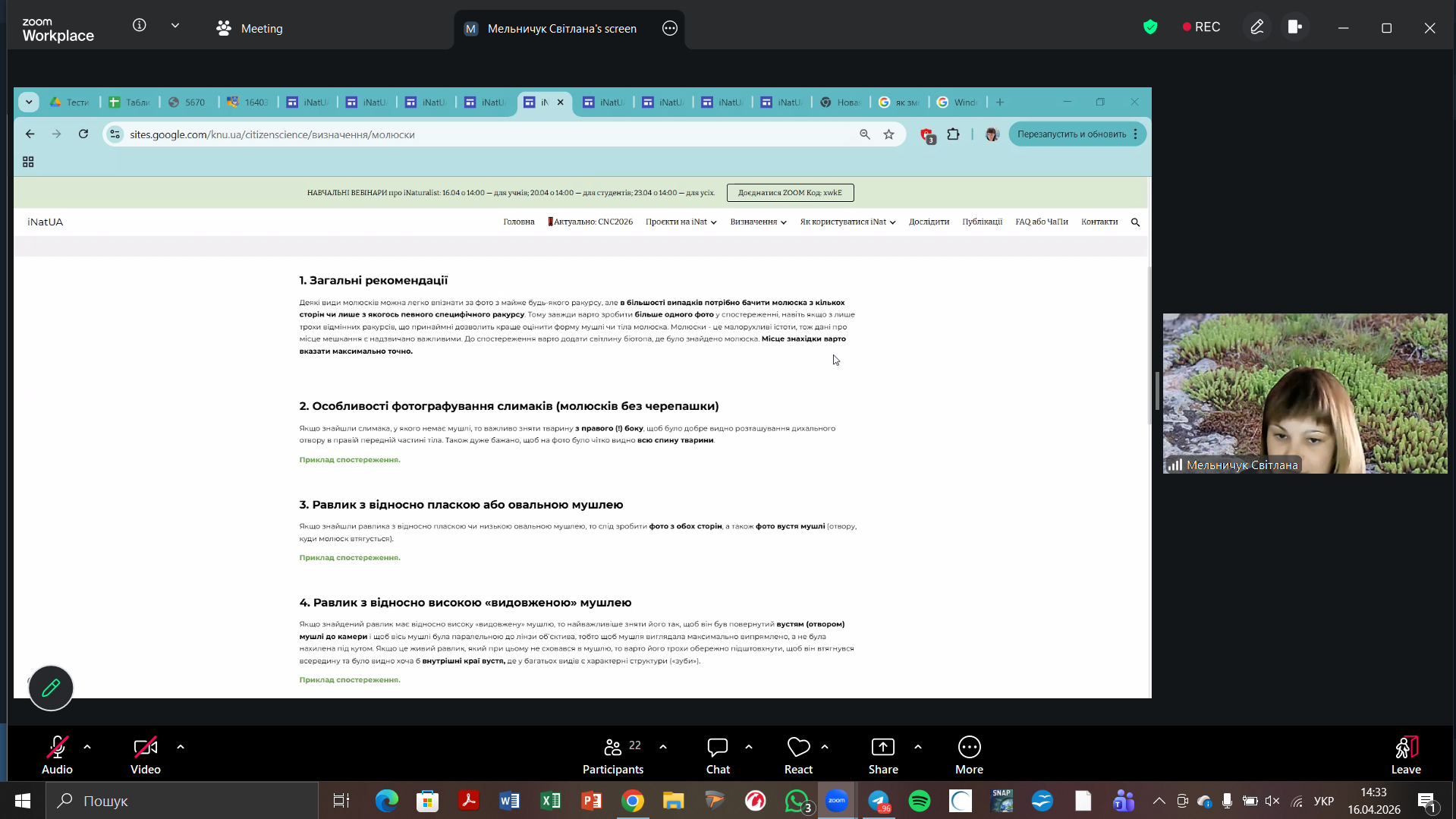Toggle the REC recording indicator
Image resolution: width=1456 pixels, height=819 pixels.
click(x=1201, y=27)
